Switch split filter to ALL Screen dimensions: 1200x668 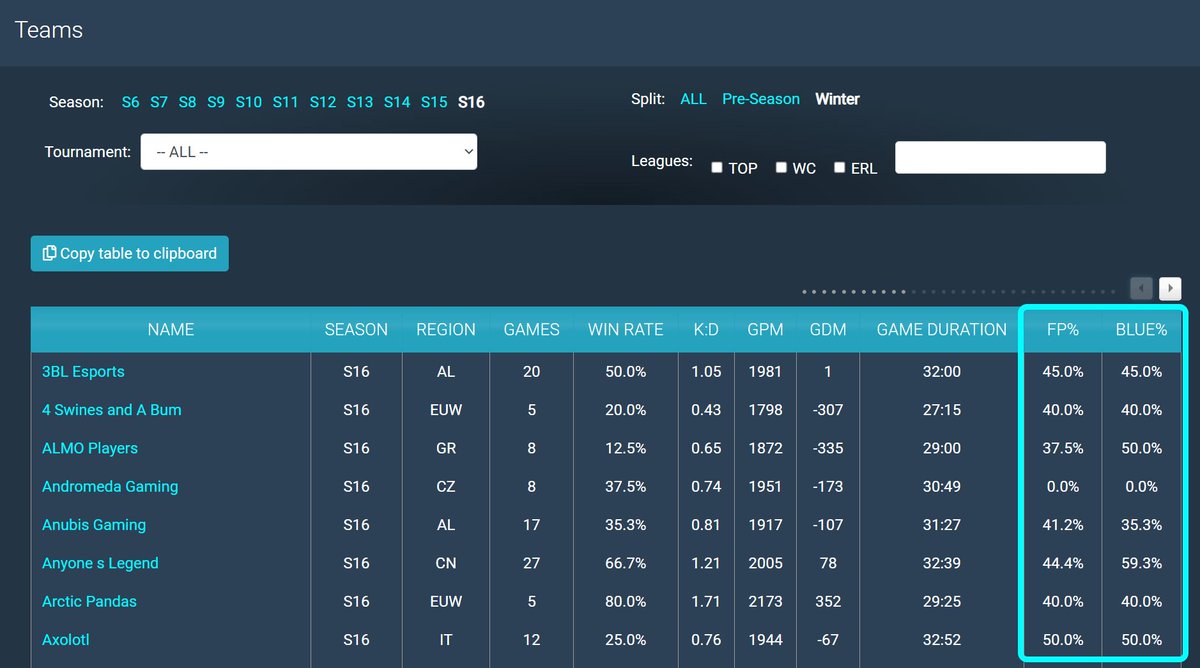pos(693,99)
